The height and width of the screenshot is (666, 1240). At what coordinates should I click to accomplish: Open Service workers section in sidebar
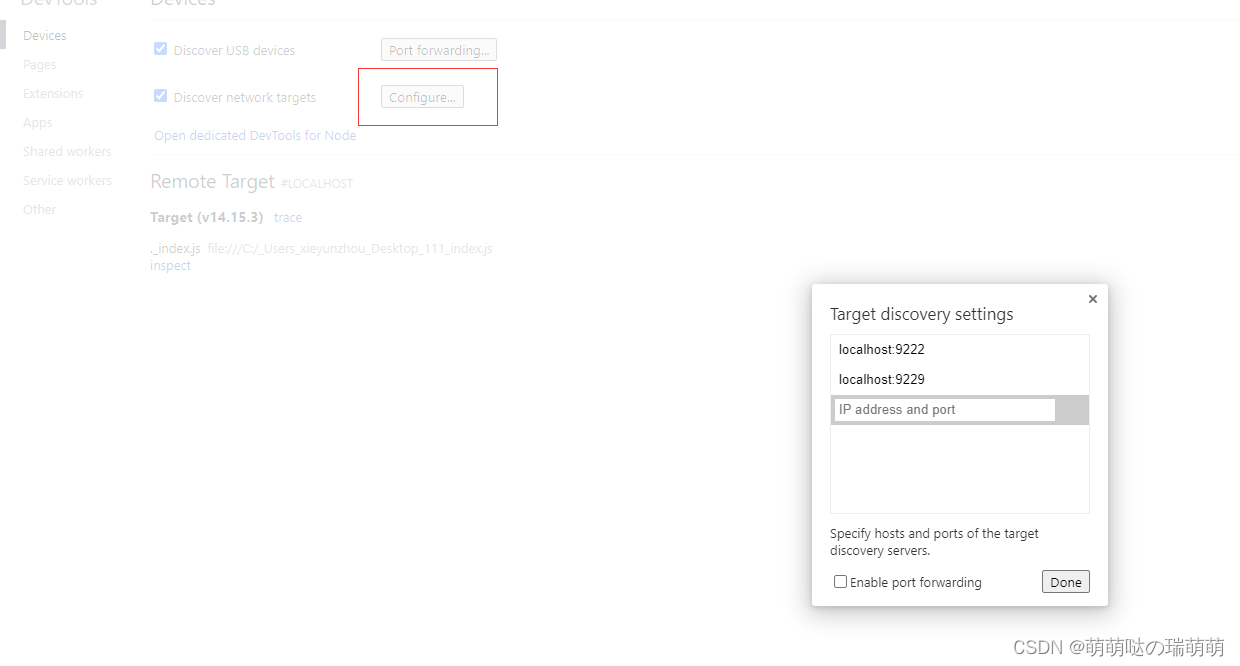[x=67, y=180]
